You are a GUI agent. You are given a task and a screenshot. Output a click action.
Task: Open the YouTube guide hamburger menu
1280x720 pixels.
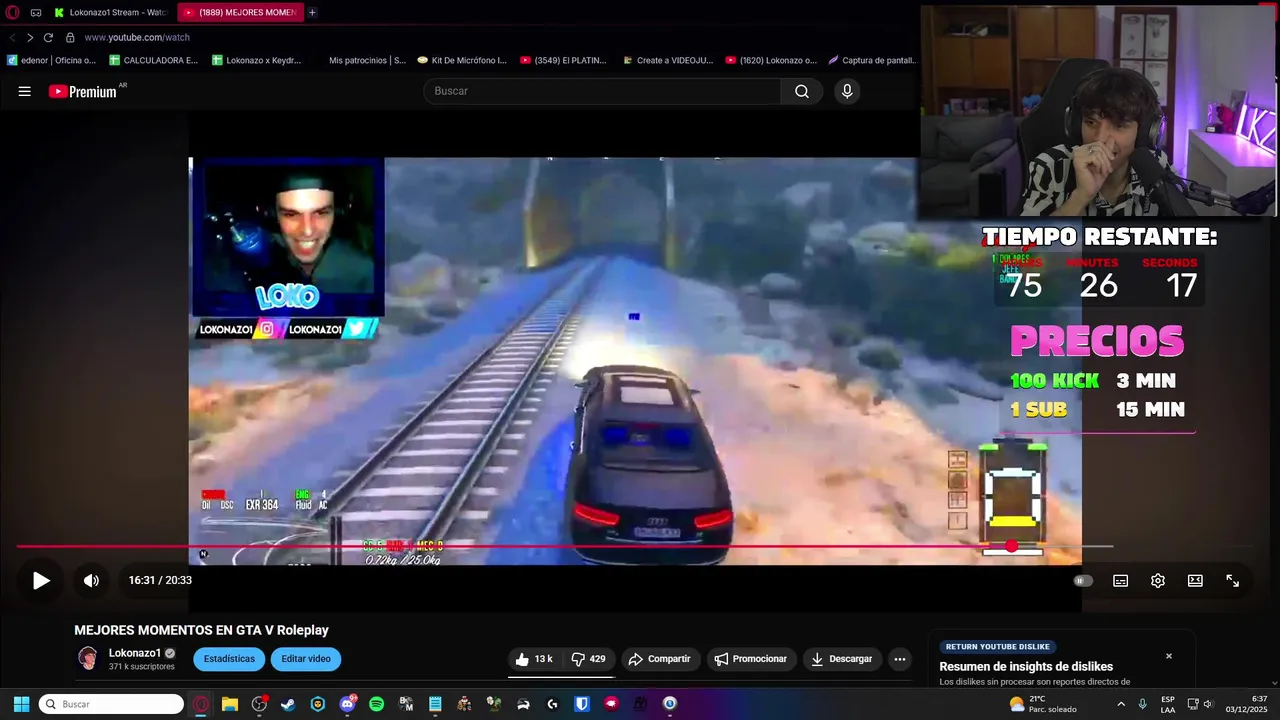click(24, 91)
